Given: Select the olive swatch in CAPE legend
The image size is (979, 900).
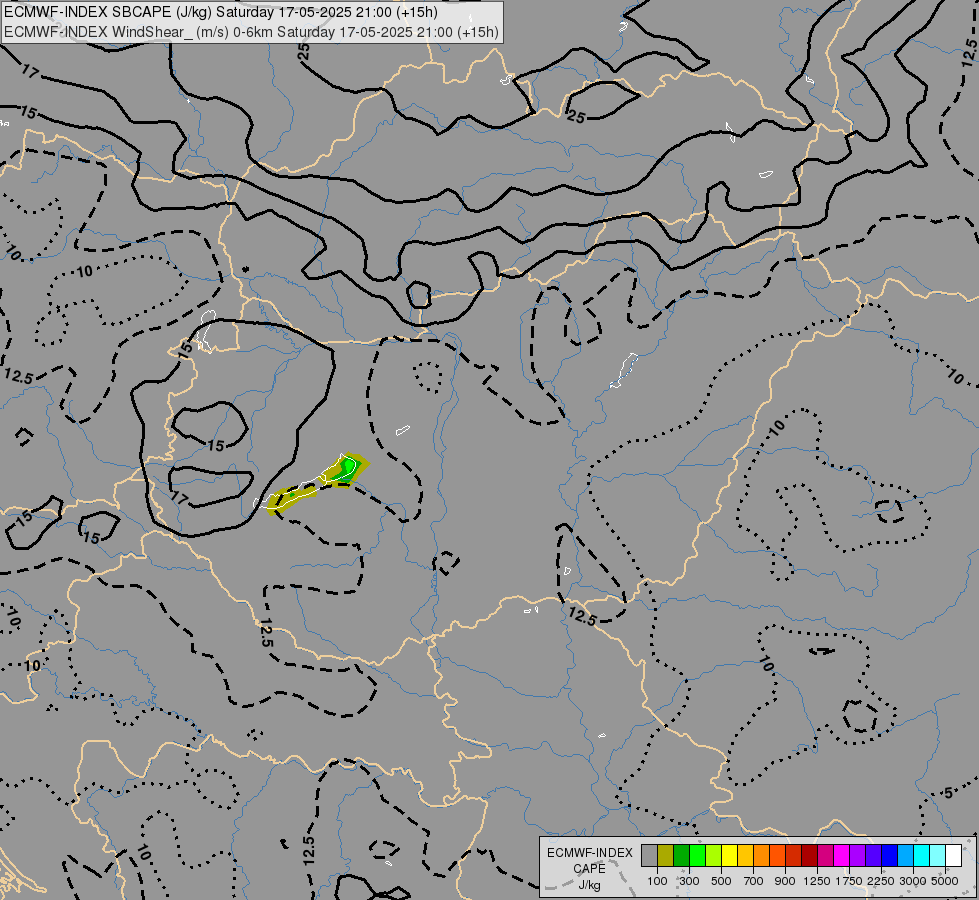Looking at the screenshot, I should (666, 856).
